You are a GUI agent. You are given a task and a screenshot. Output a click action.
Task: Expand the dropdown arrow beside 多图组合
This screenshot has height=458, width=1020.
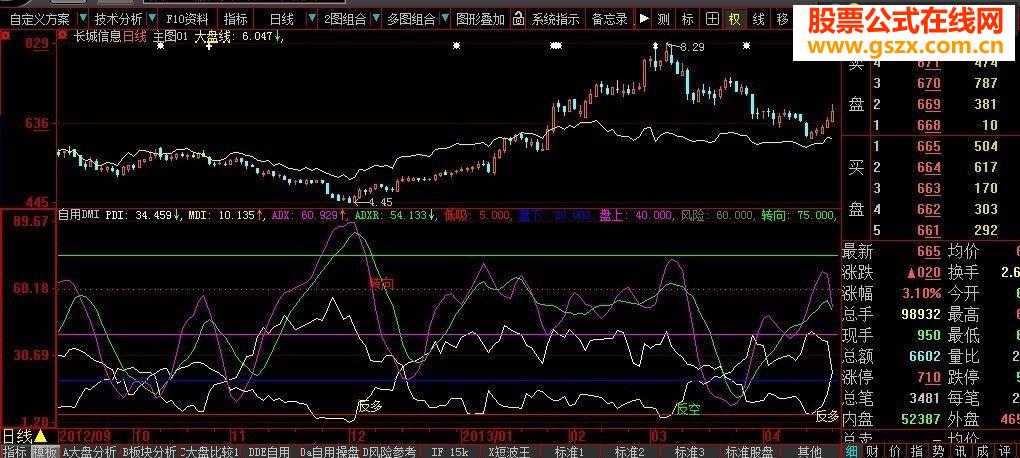pyautogui.click(x=445, y=18)
